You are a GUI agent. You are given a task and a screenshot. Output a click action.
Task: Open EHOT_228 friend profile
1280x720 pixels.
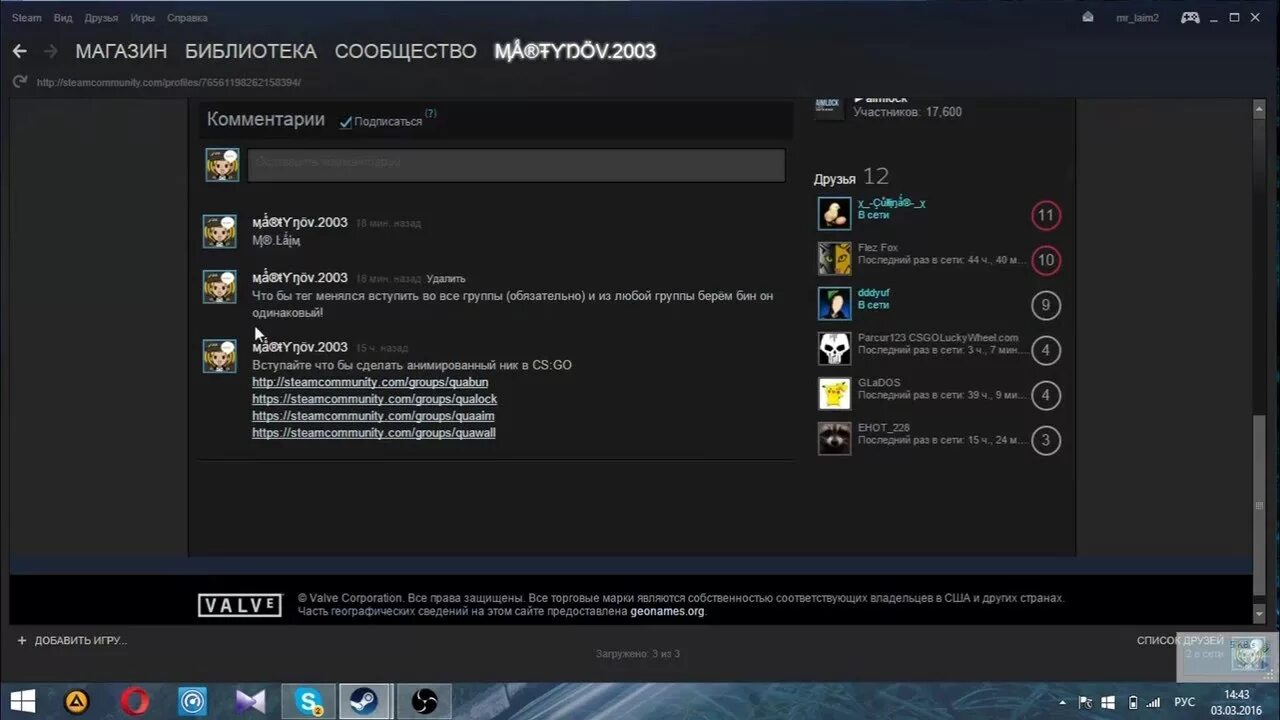pos(884,428)
